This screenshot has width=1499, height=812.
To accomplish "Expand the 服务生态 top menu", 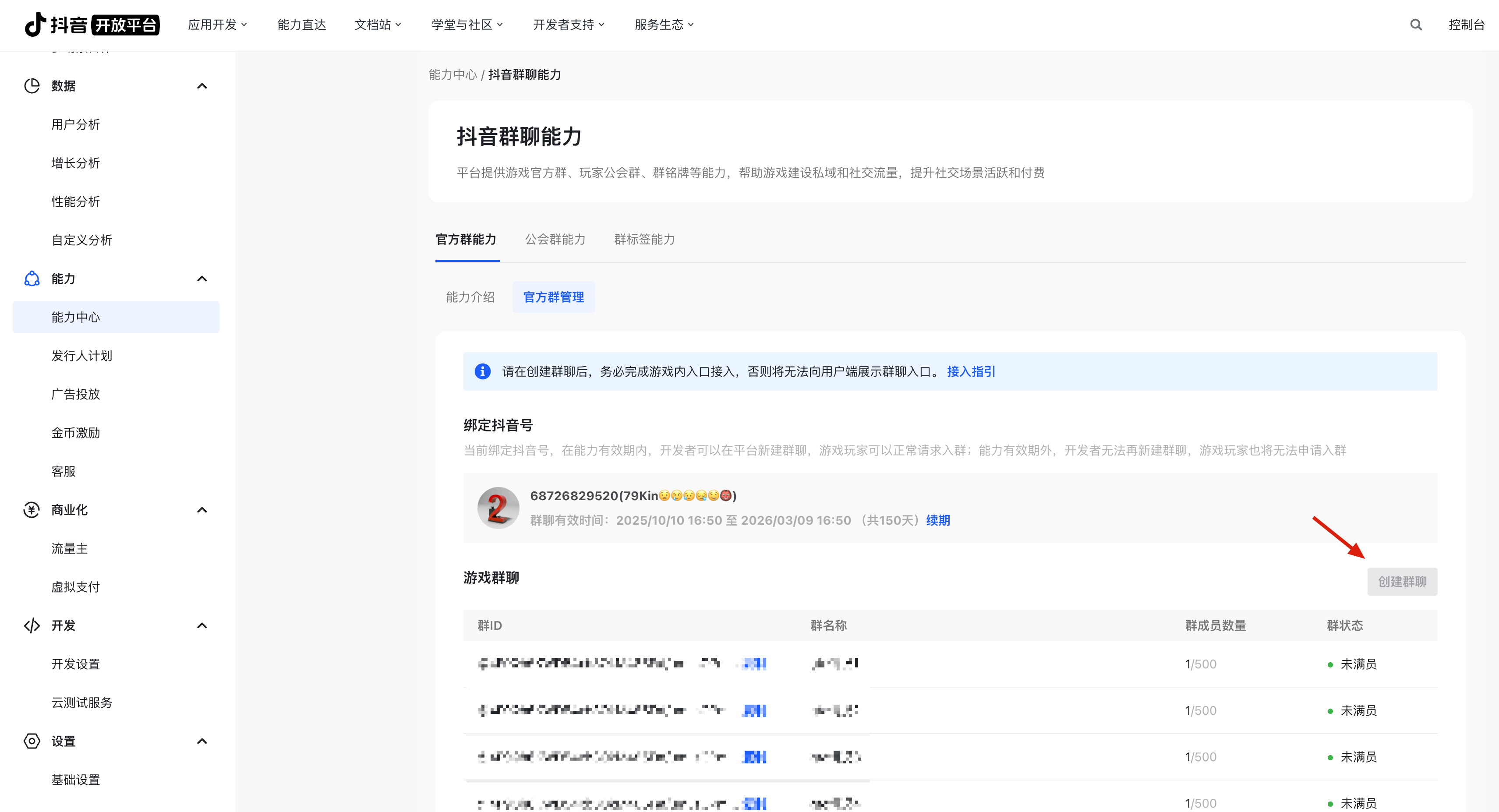I will (664, 25).
